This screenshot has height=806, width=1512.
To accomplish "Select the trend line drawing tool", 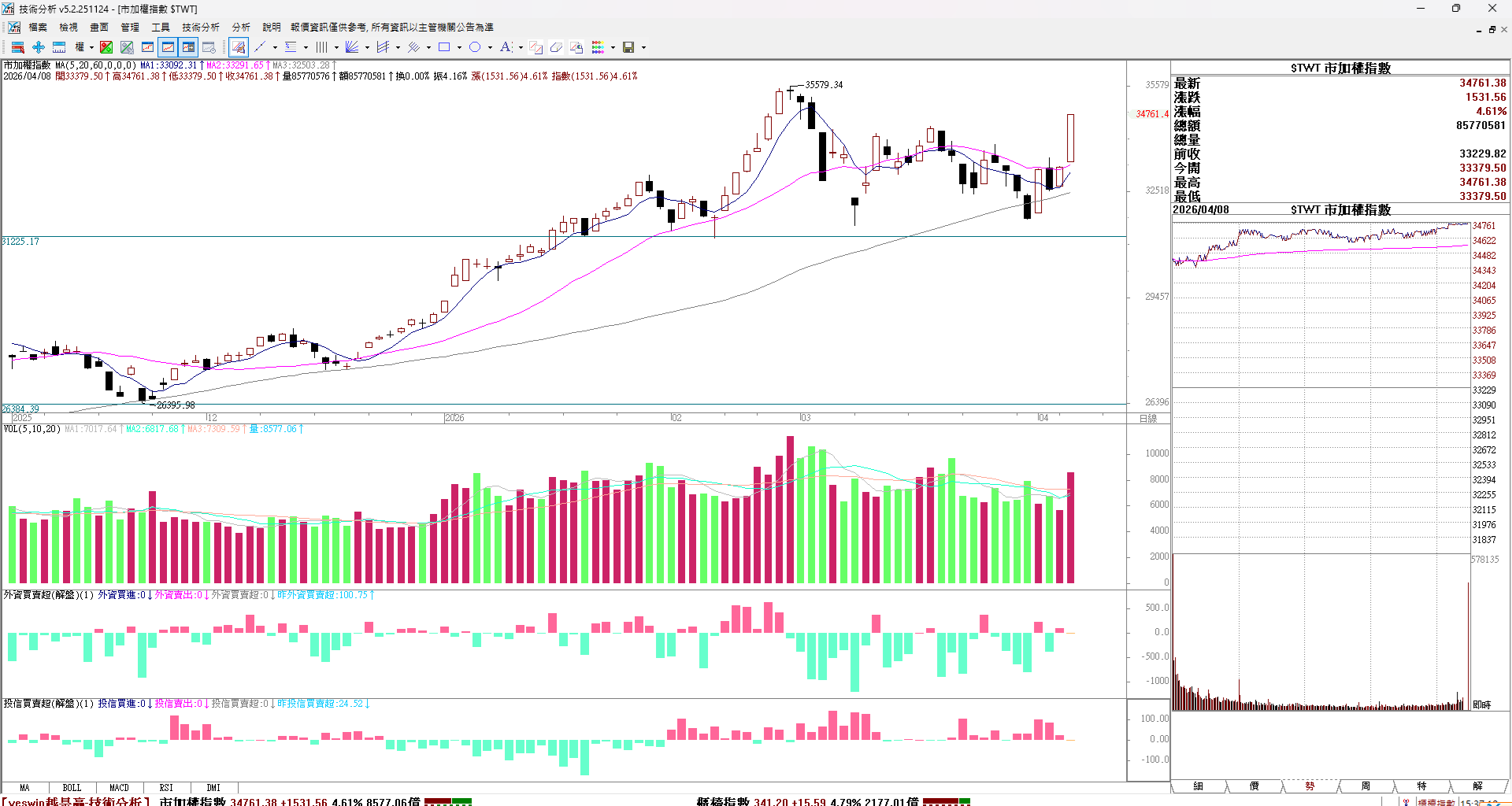I will click(x=260, y=47).
